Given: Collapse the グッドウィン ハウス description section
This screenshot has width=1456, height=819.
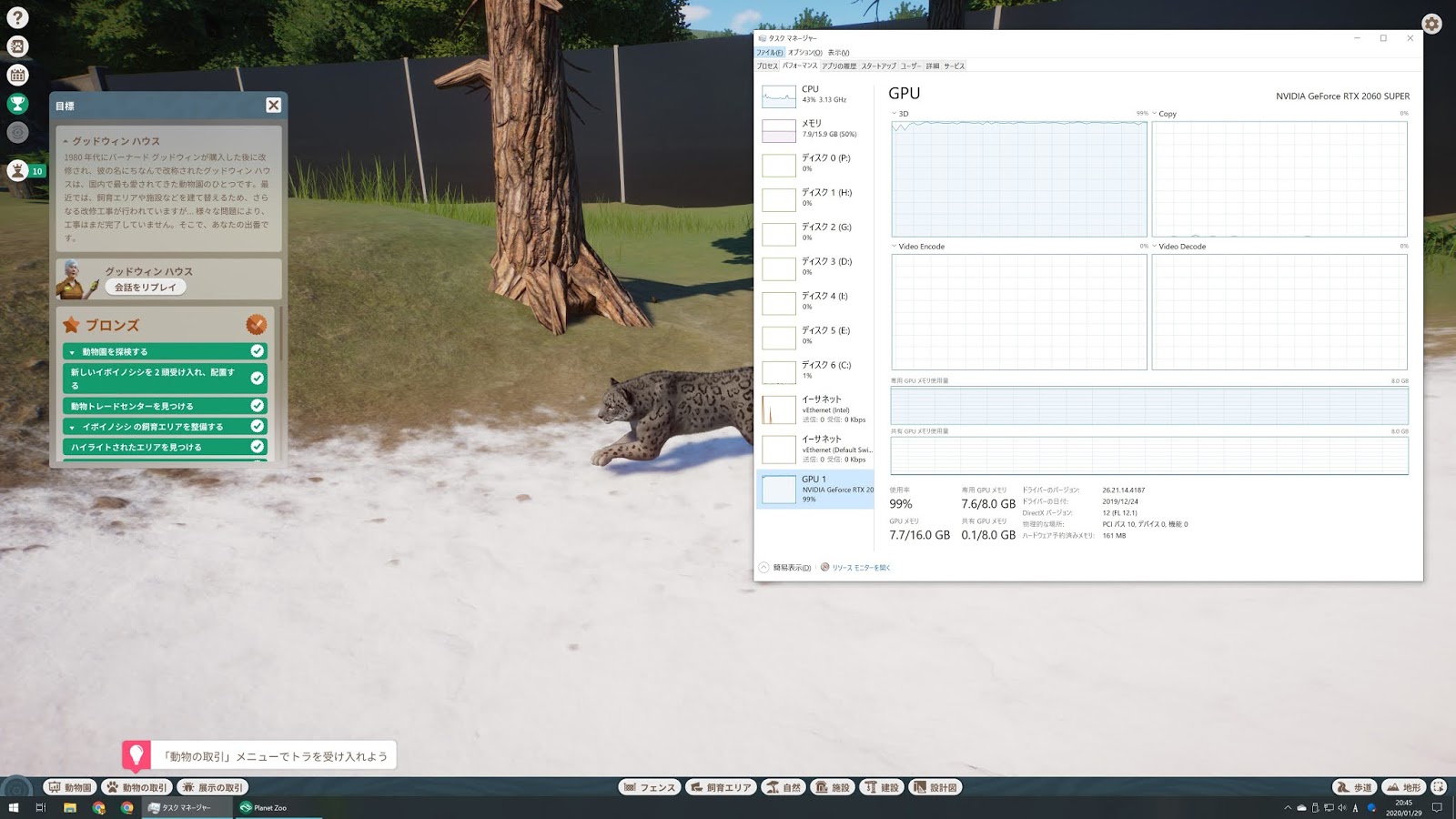Looking at the screenshot, I should pyautogui.click(x=66, y=142).
